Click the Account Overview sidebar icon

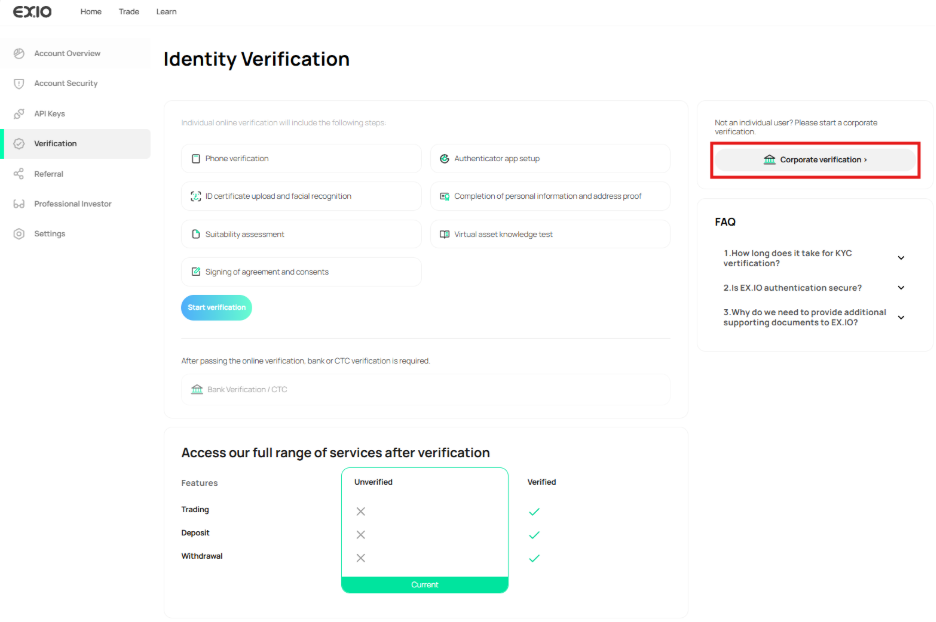[19, 54]
